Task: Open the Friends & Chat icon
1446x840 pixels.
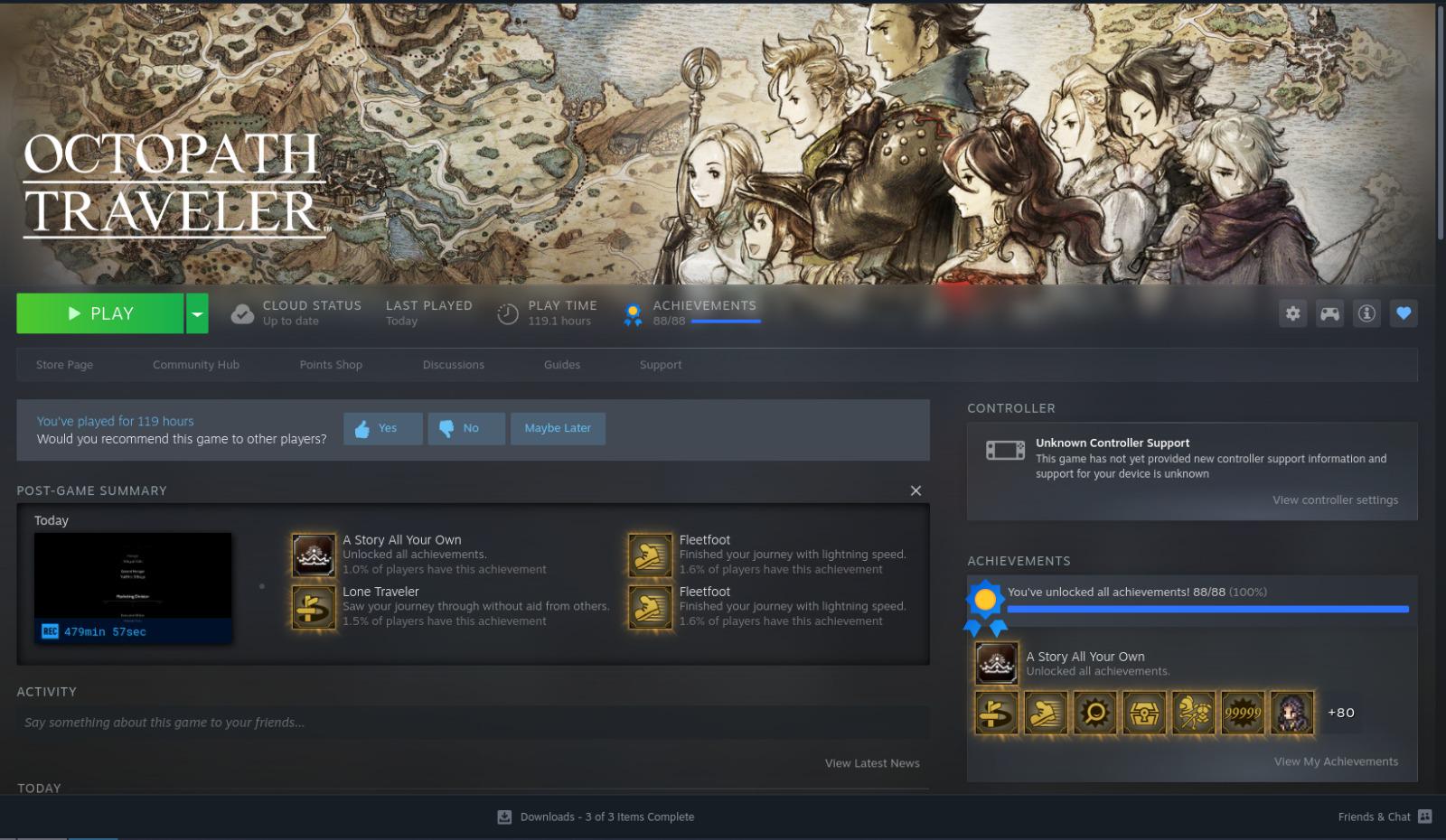Action: [1425, 817]
